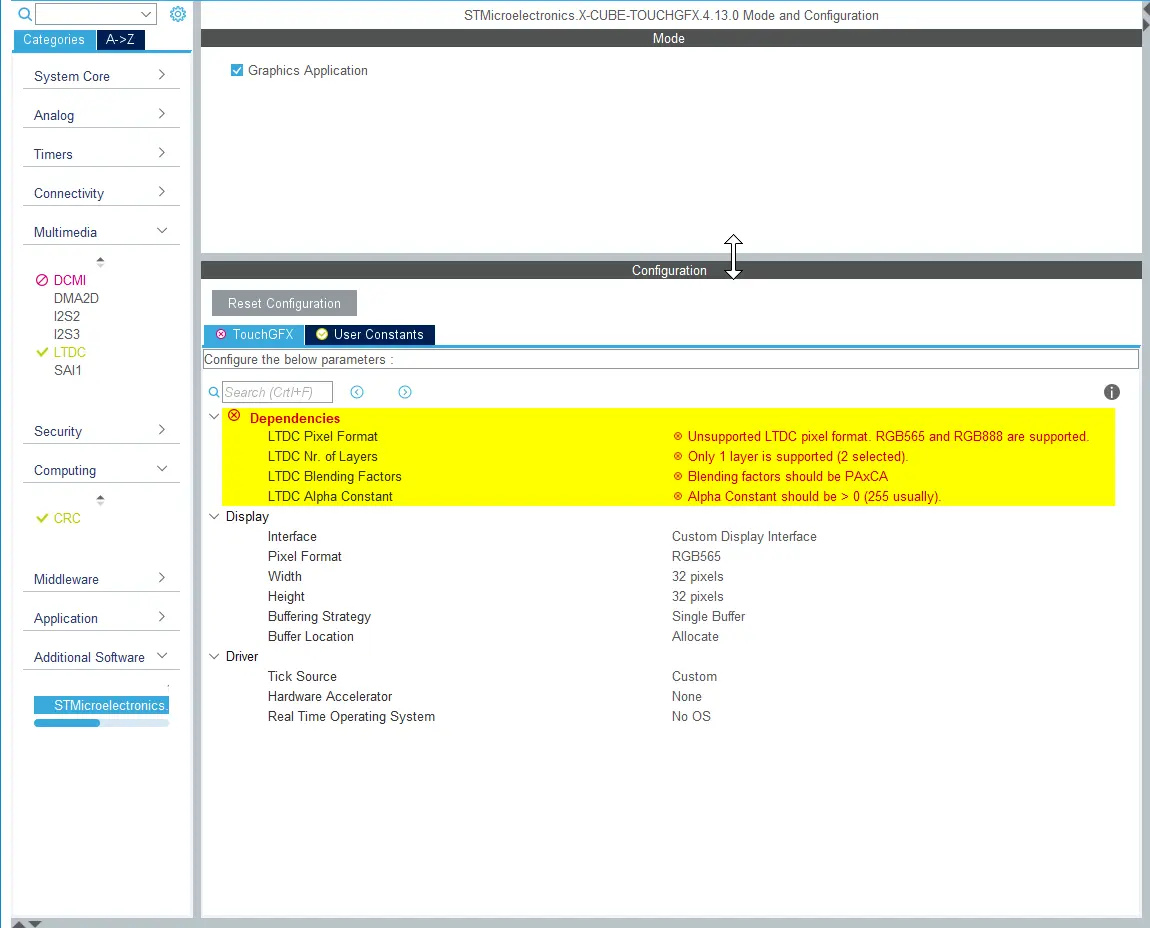Open the sidebar search dropdown
Viewport: 1150px width, 928px height.
[146, 14]
